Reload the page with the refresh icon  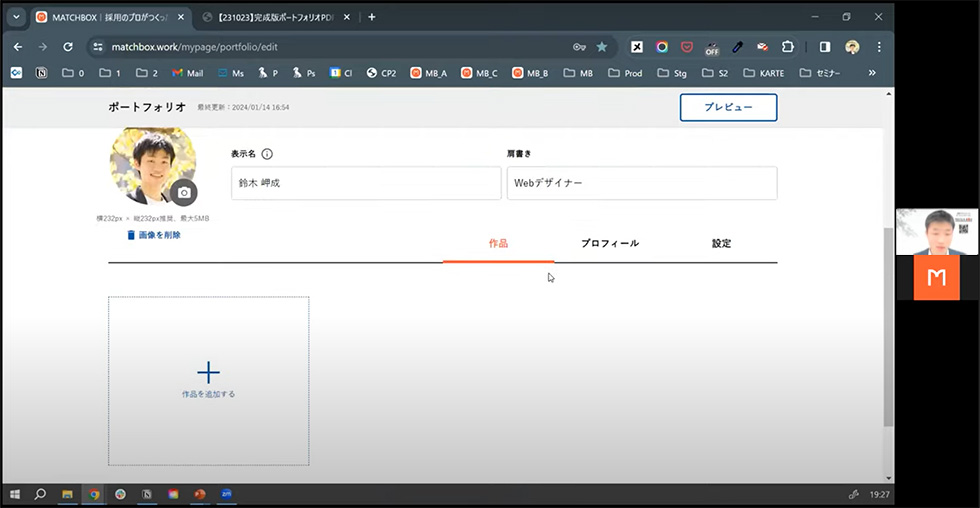(68, 47)
